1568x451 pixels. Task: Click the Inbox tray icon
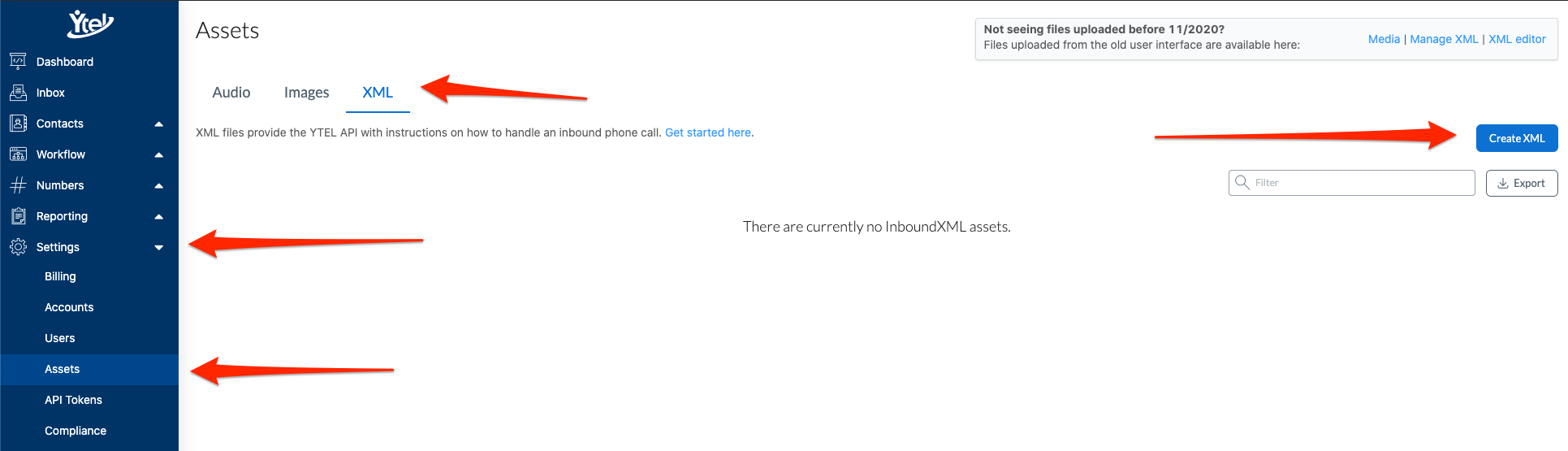pos(18,92)
